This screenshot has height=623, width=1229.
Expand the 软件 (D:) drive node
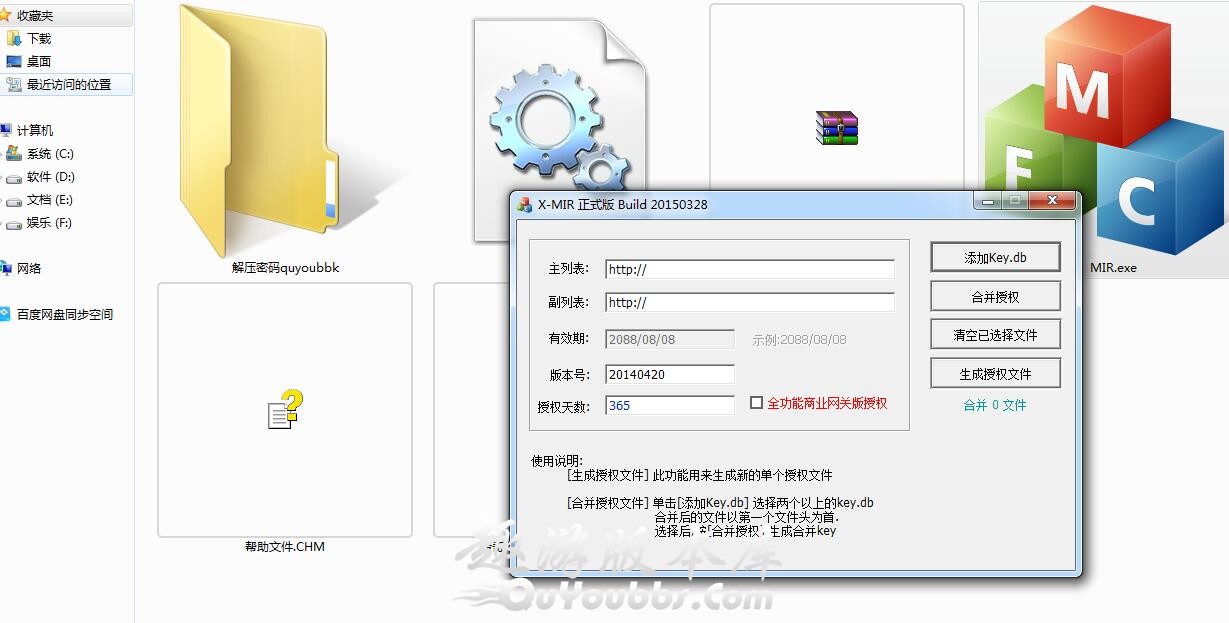(x=2, y=177)
